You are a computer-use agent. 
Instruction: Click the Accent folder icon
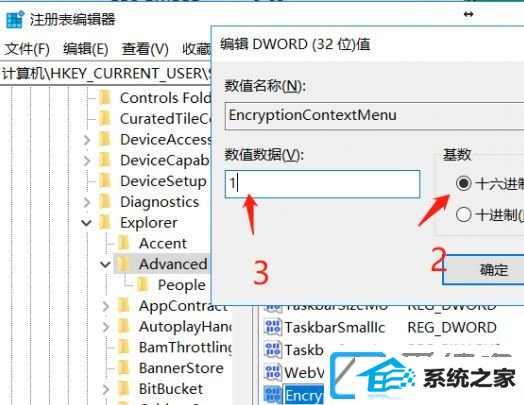tap(124, 243)
